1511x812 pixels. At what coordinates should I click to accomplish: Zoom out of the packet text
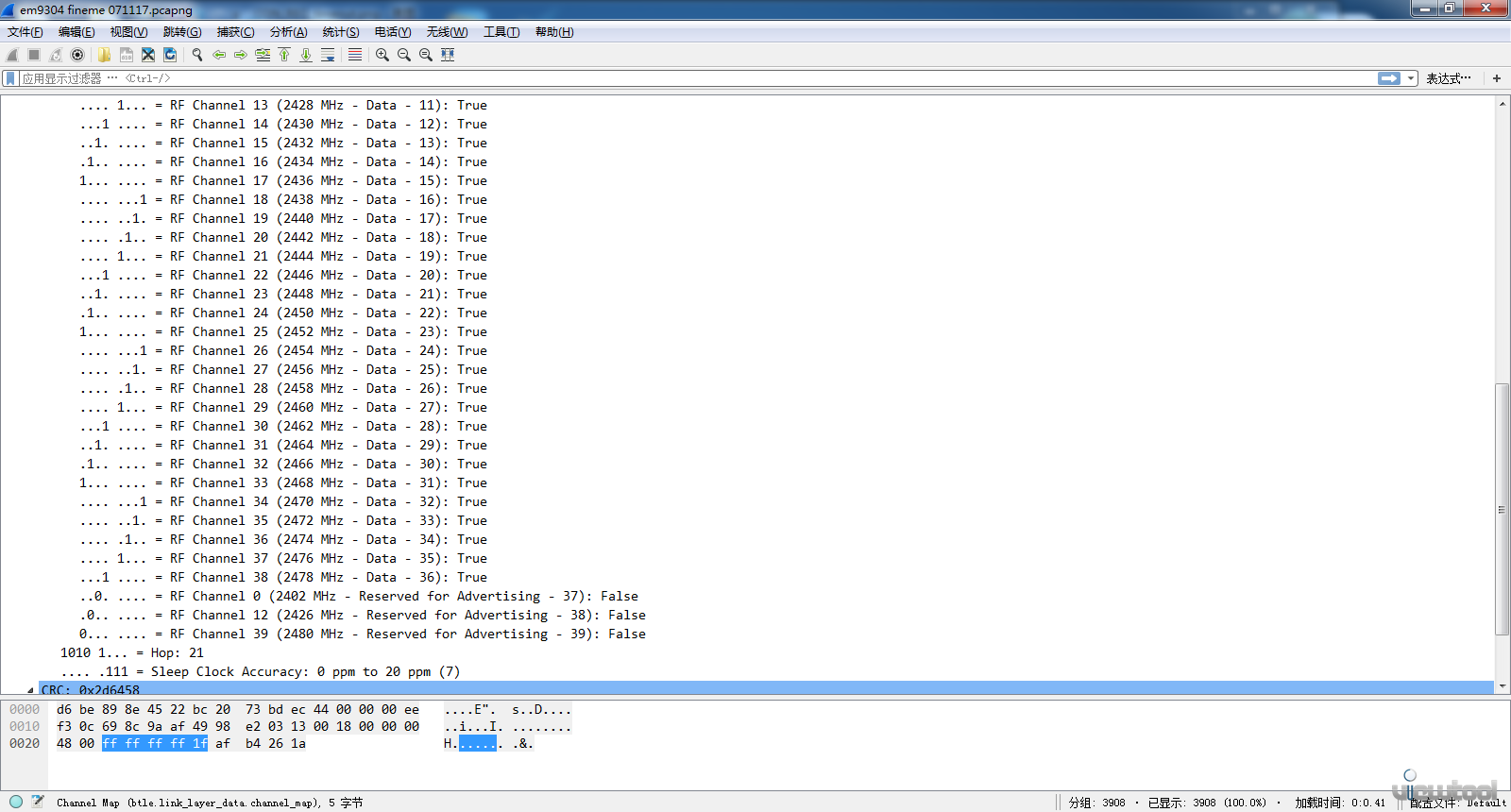click(x=404, y=55)
